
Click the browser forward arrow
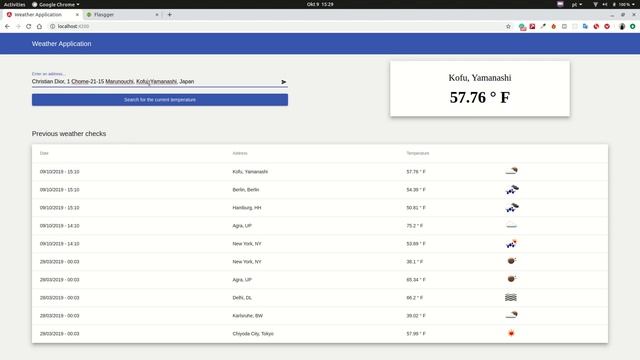[x=18, y=26]
